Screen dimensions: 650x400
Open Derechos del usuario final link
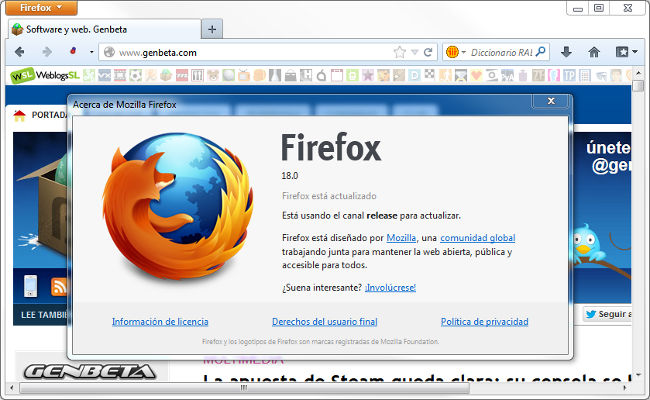point(325,321)
